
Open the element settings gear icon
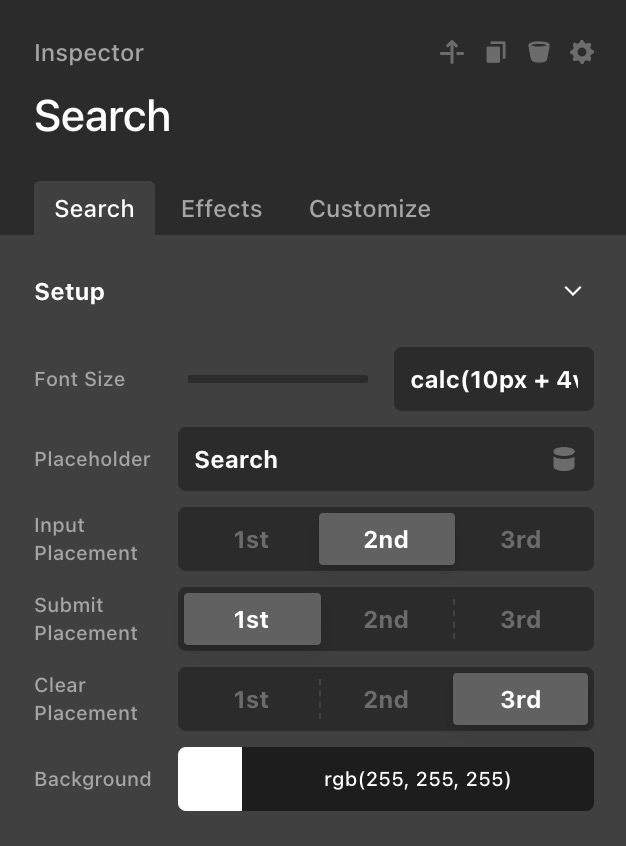tap(582, 52)
